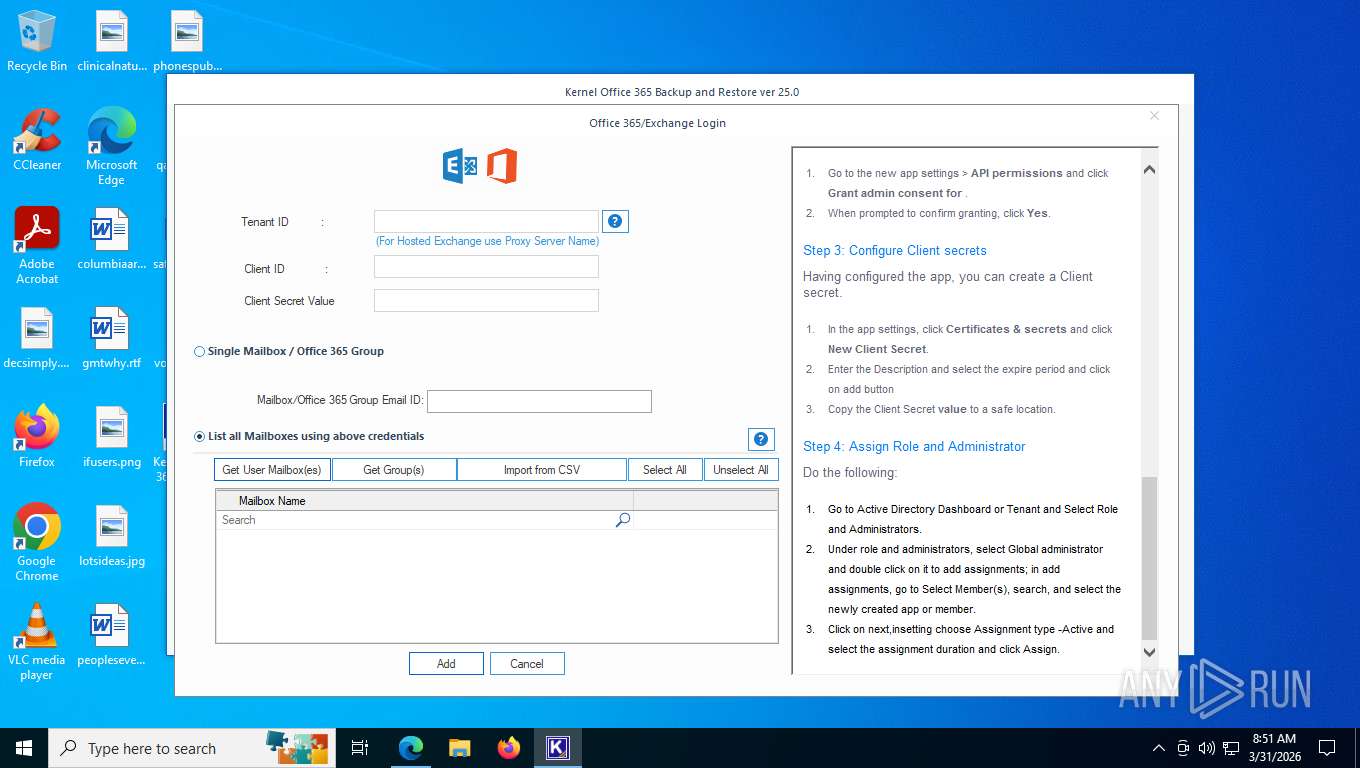Select List all Mailboxes using above credentials

tap(309, 437)
